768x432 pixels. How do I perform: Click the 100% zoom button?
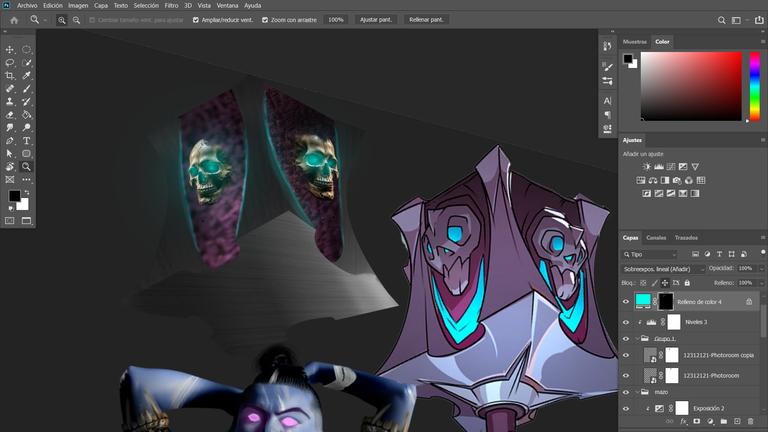(336, 20)
